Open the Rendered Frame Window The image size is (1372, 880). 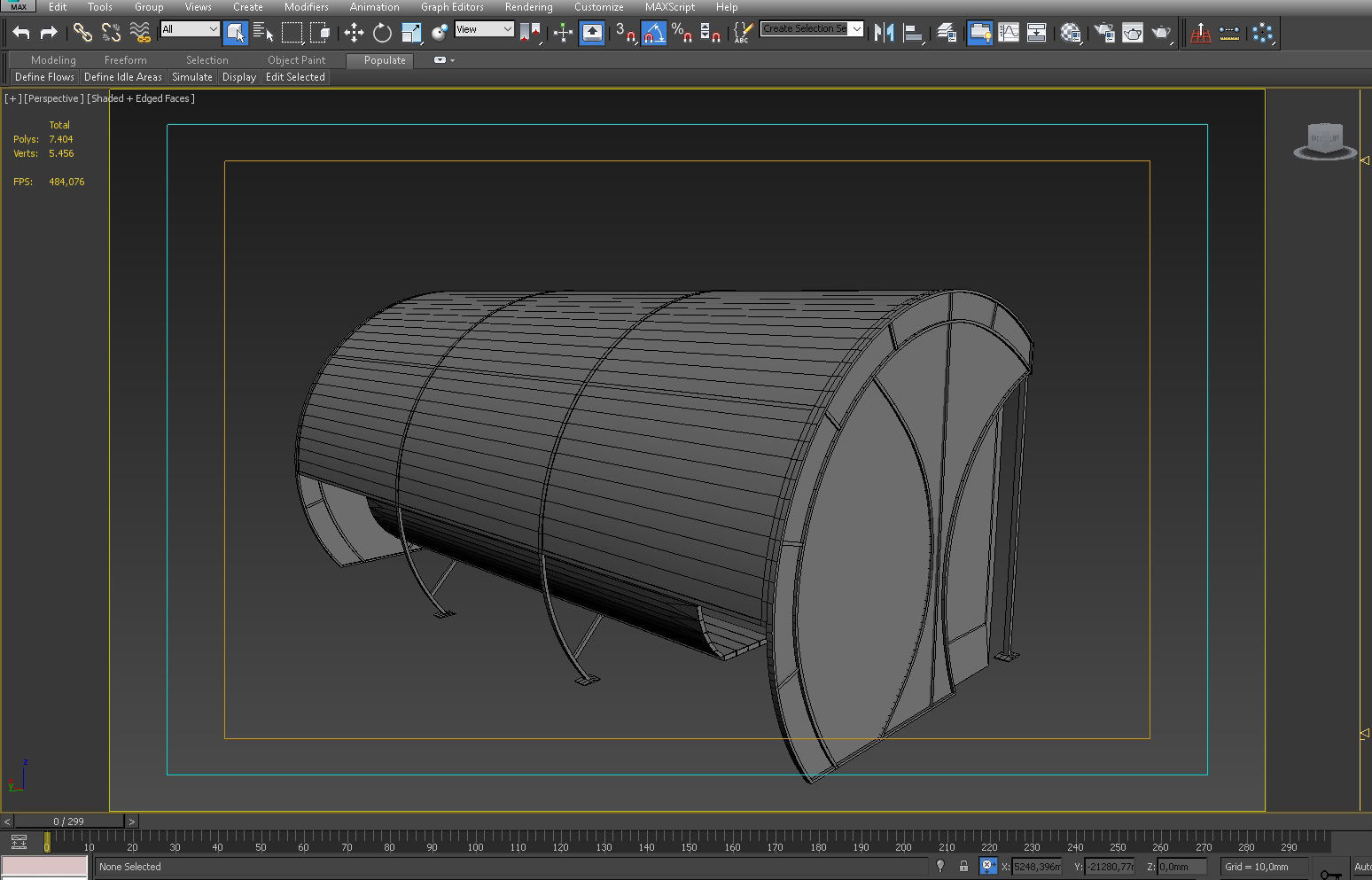click(1132, 33)
